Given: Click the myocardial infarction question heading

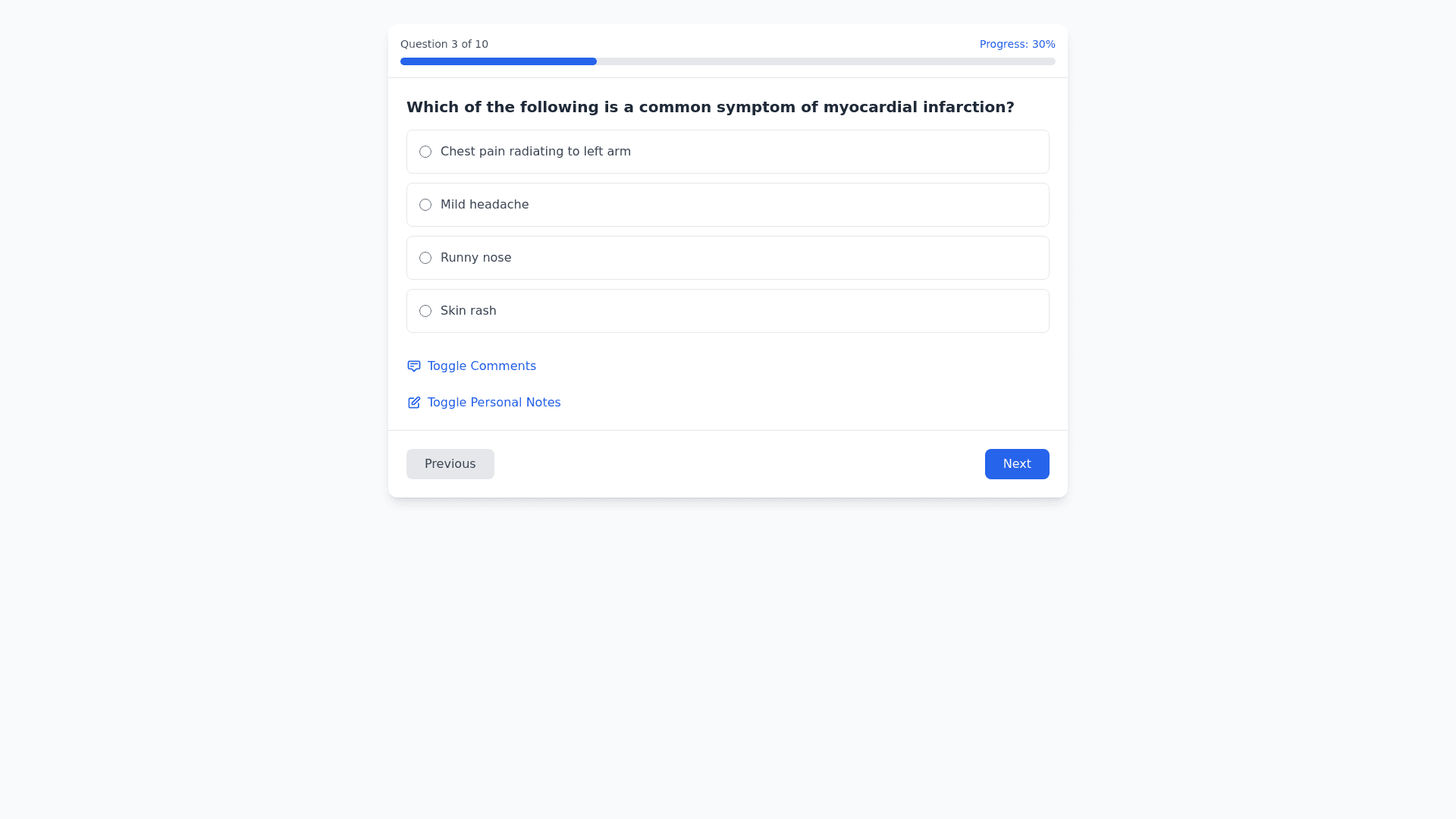Looking at the screenshot, I should click(710, 107).
